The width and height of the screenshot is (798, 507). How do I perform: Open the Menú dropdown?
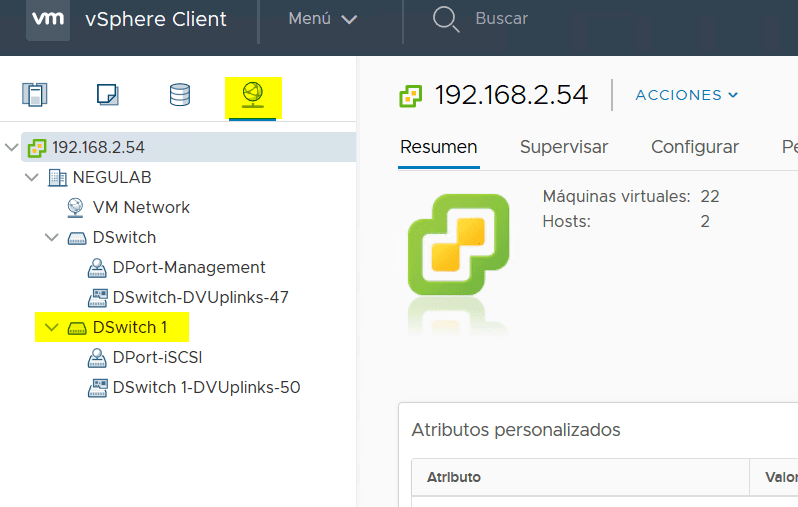point(323,19)
